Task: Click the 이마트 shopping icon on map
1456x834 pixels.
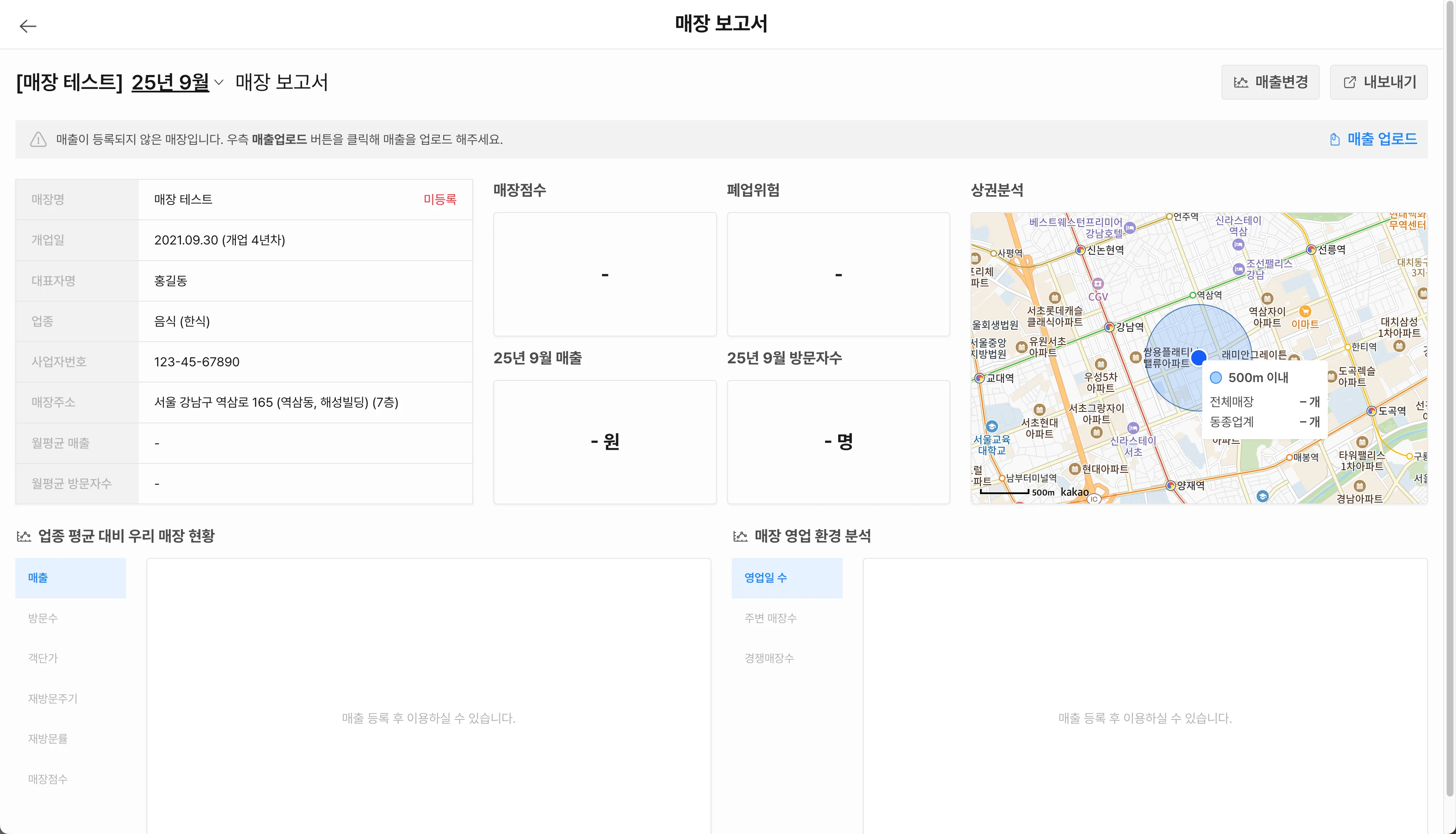Action: pyautogui.click(x=1305, y=312)
